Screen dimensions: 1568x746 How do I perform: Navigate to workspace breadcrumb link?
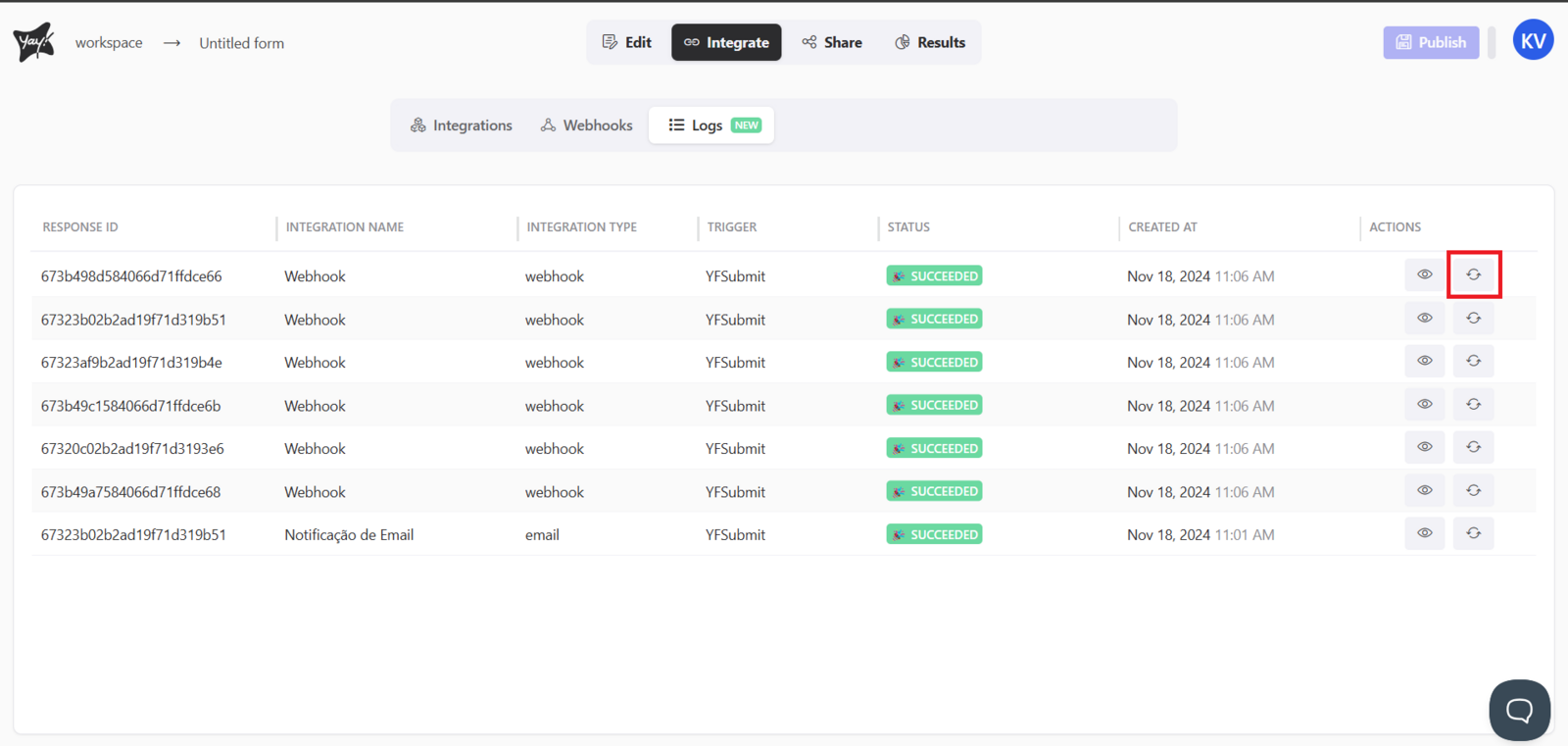[x=109, y=43]
